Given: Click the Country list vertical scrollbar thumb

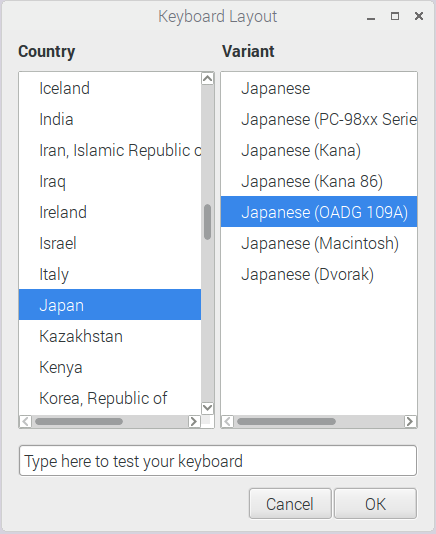Looking at the screenshot, I should coord(207,222).
